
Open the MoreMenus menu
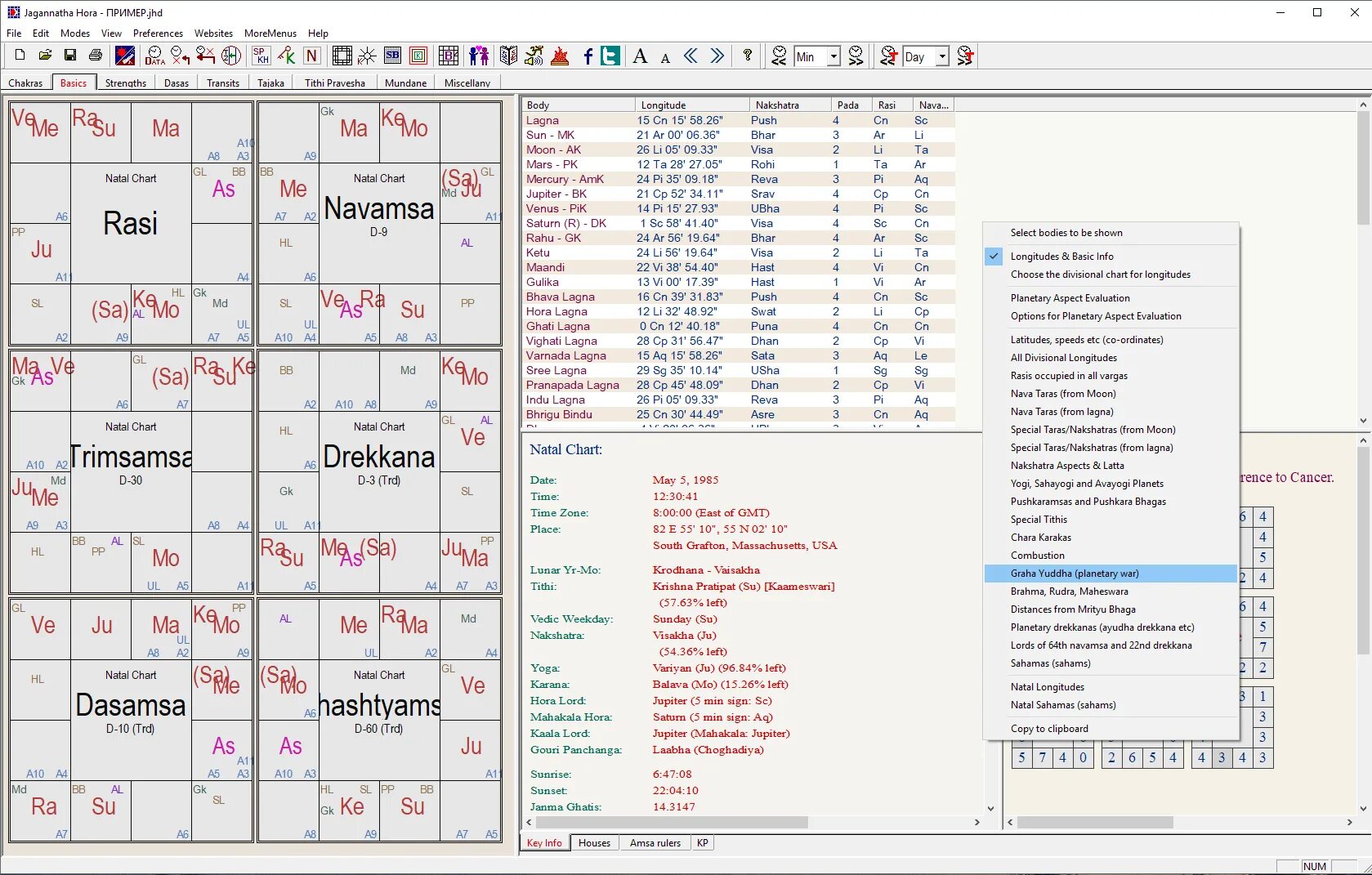pyautogui.click(x=270, y=33)
